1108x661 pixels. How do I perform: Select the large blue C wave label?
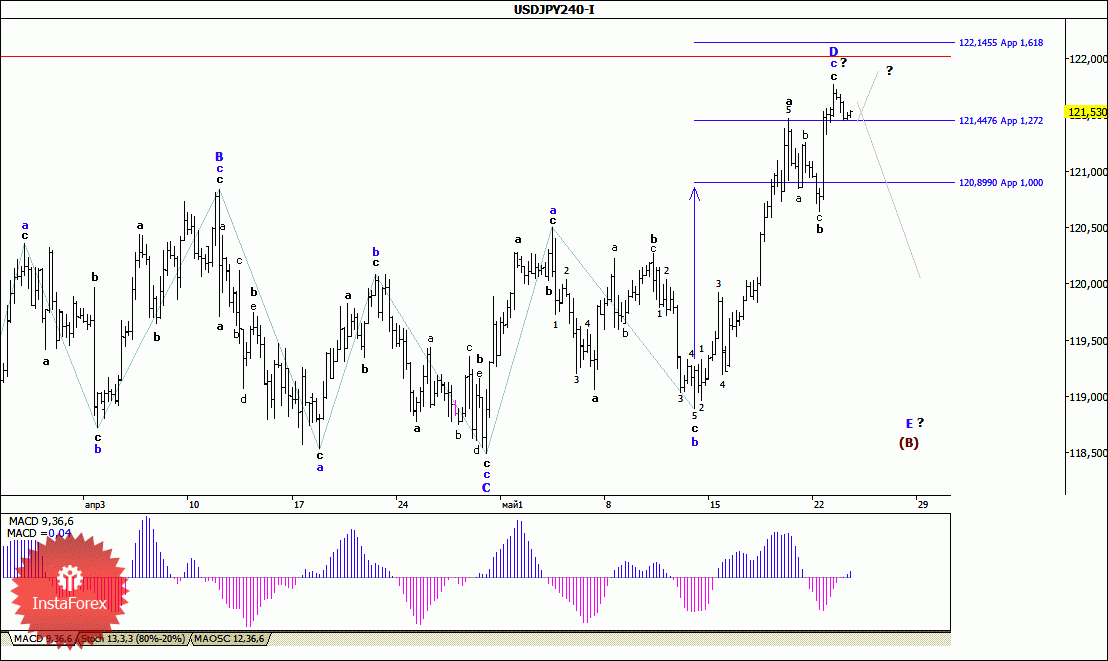pos(486,488)
